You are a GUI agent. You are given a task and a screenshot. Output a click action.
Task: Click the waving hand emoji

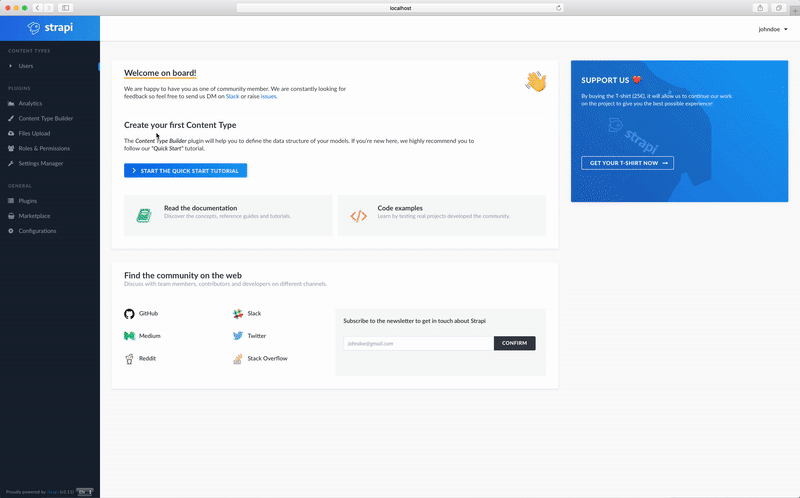536,82
